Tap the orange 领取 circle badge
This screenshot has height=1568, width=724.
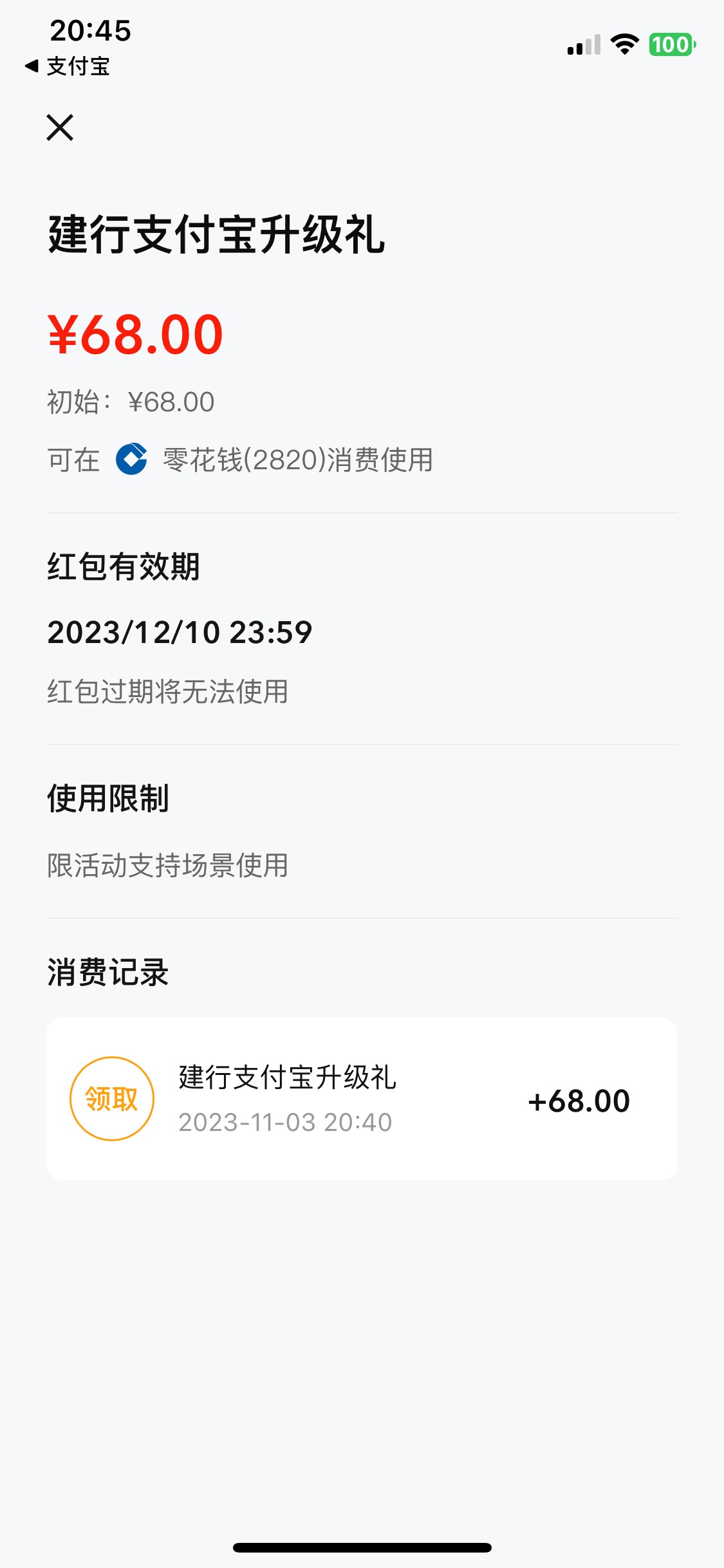(112, 1099)
